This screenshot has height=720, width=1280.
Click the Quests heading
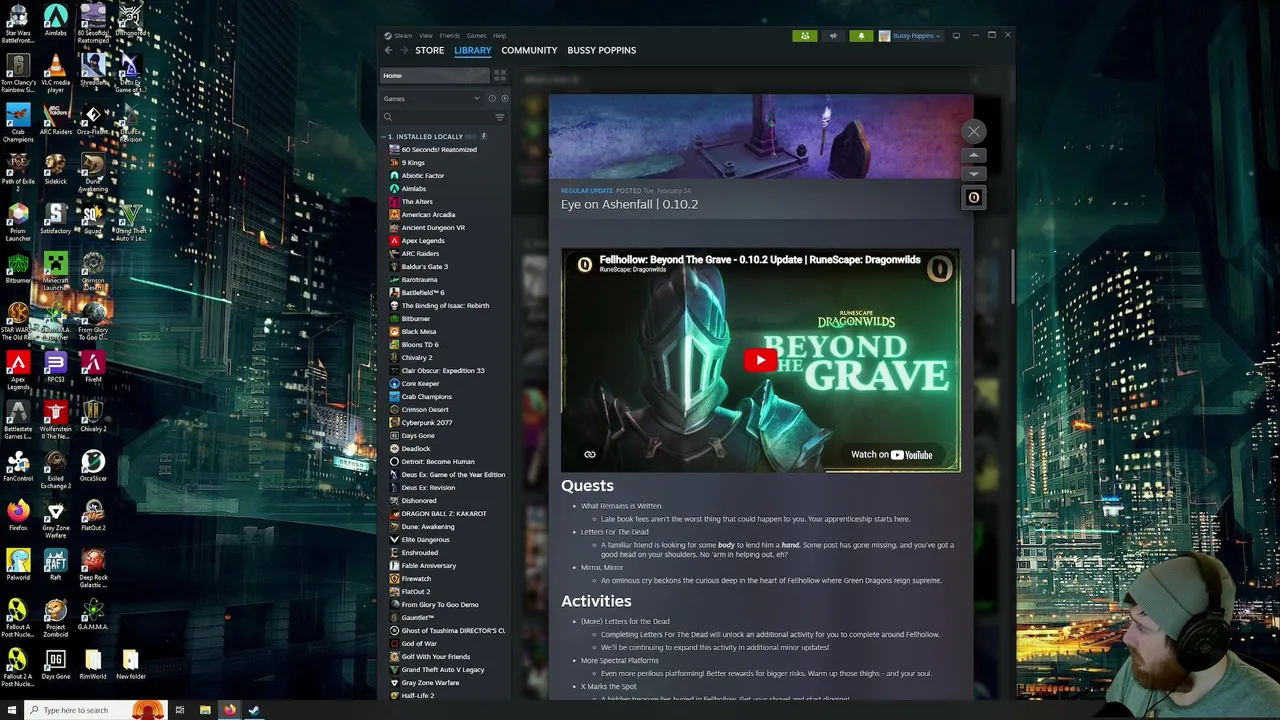point(587,486)
